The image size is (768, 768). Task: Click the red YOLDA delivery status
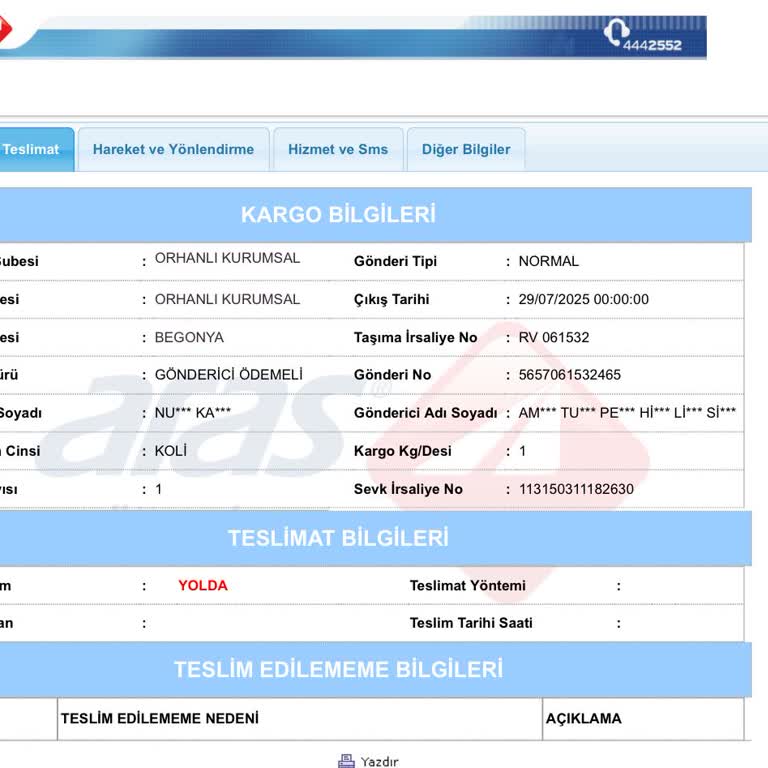203,586
